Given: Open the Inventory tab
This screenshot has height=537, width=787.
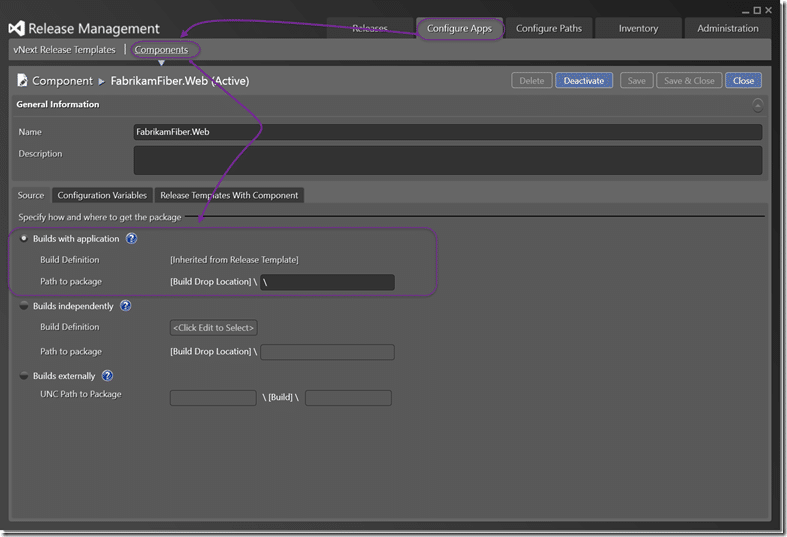Looking at the screenshot, I should [x=638, y=28].
